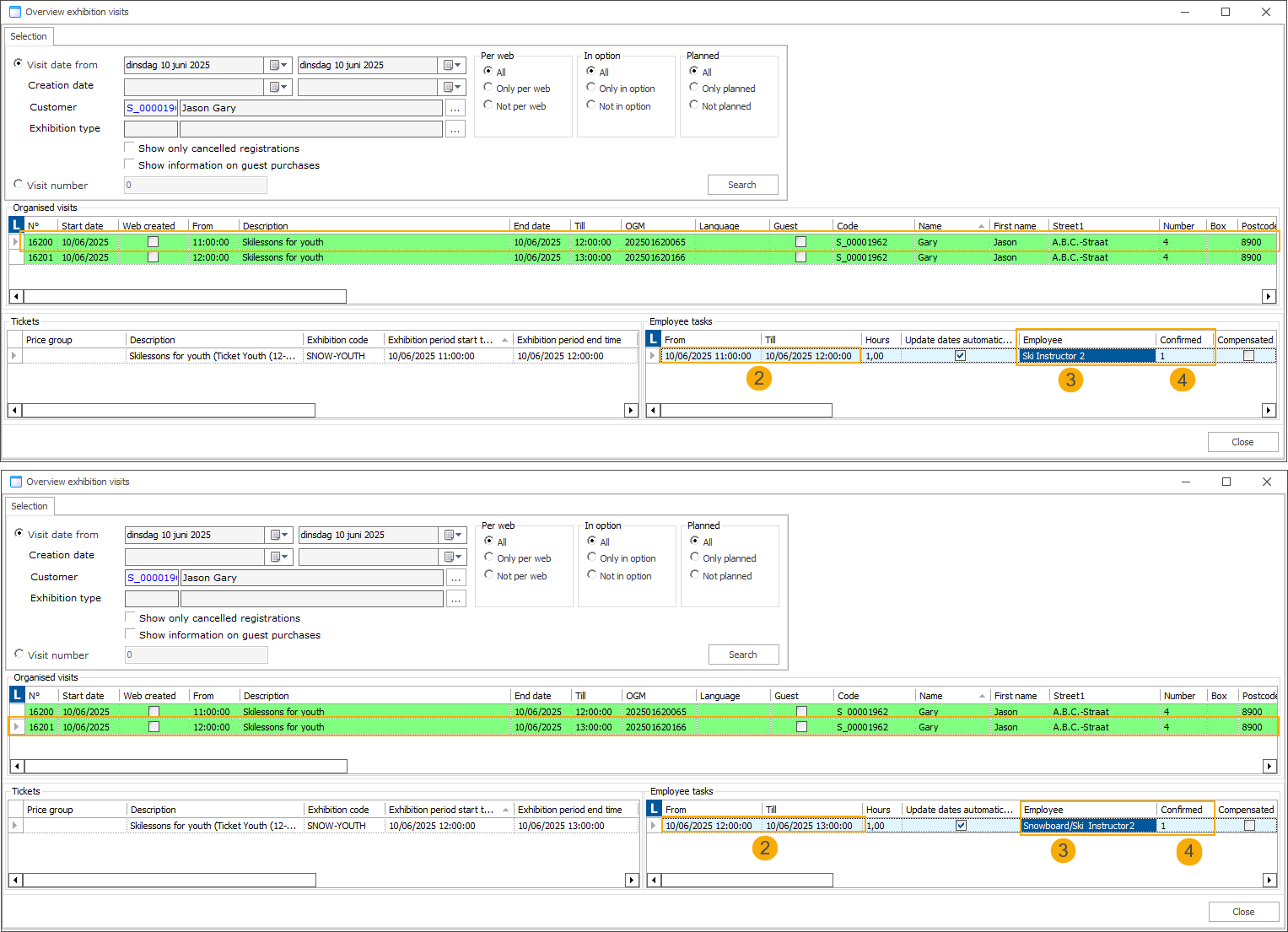The height and width of the screenshot is (932, 1288).
Task: Expand second Visit date calendar dropdown in bottom window
Action: (453, 535)
